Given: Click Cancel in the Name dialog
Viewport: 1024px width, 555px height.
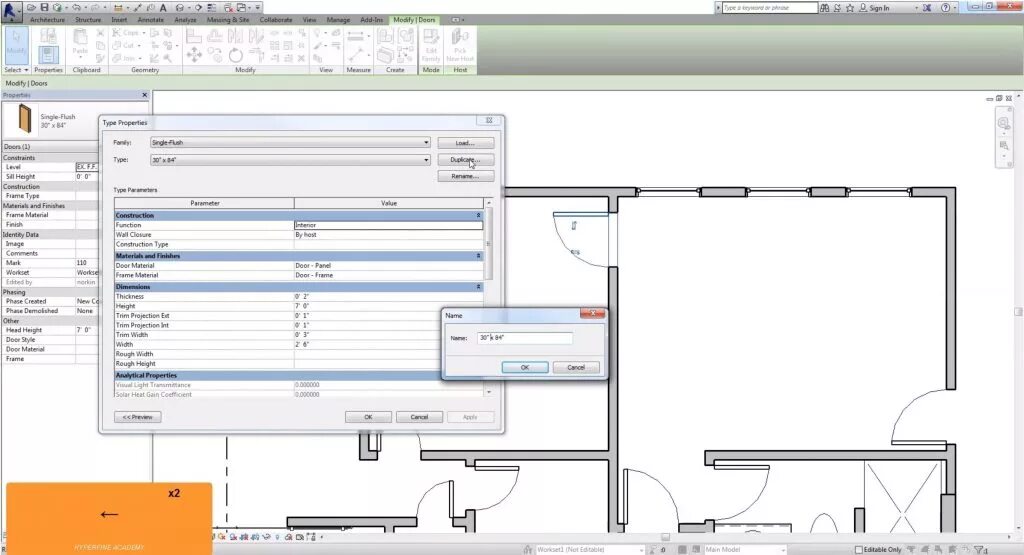Looking at the screenshot, I should [576, 368].
